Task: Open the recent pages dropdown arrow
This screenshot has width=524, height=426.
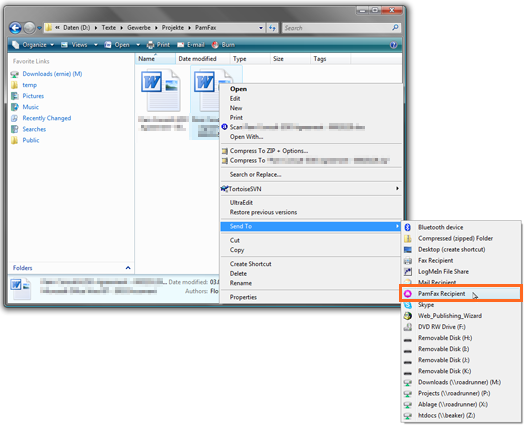Action: 39,28
